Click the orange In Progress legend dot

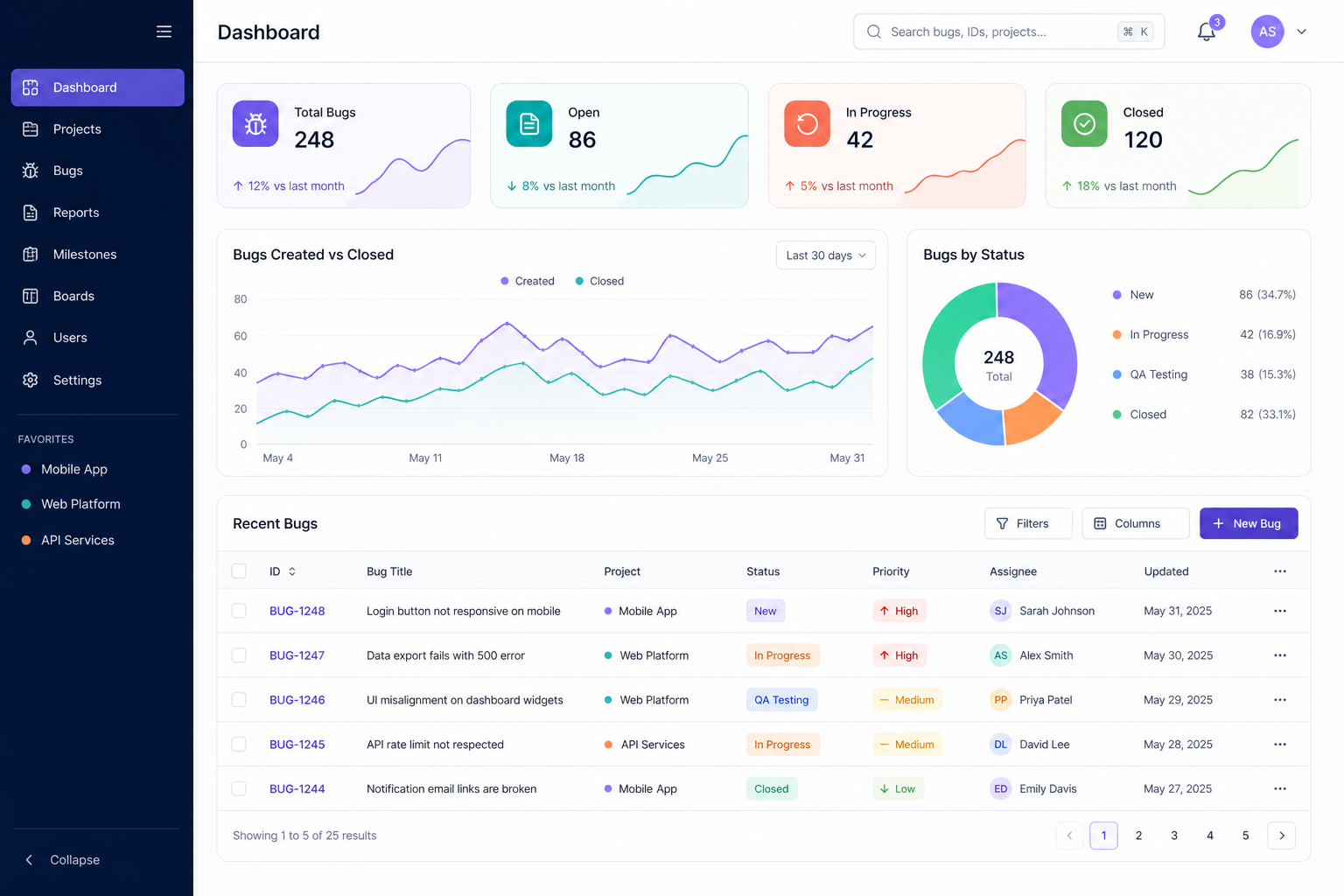[1116, 334]
